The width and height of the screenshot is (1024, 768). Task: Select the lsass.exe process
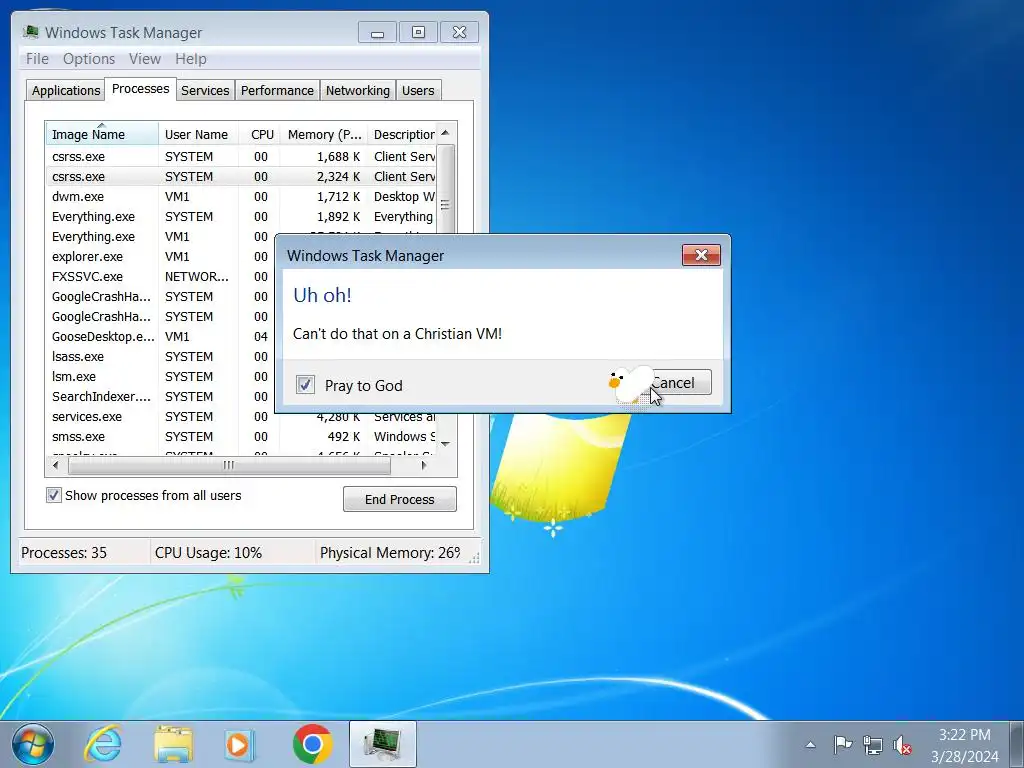[160, 357]
